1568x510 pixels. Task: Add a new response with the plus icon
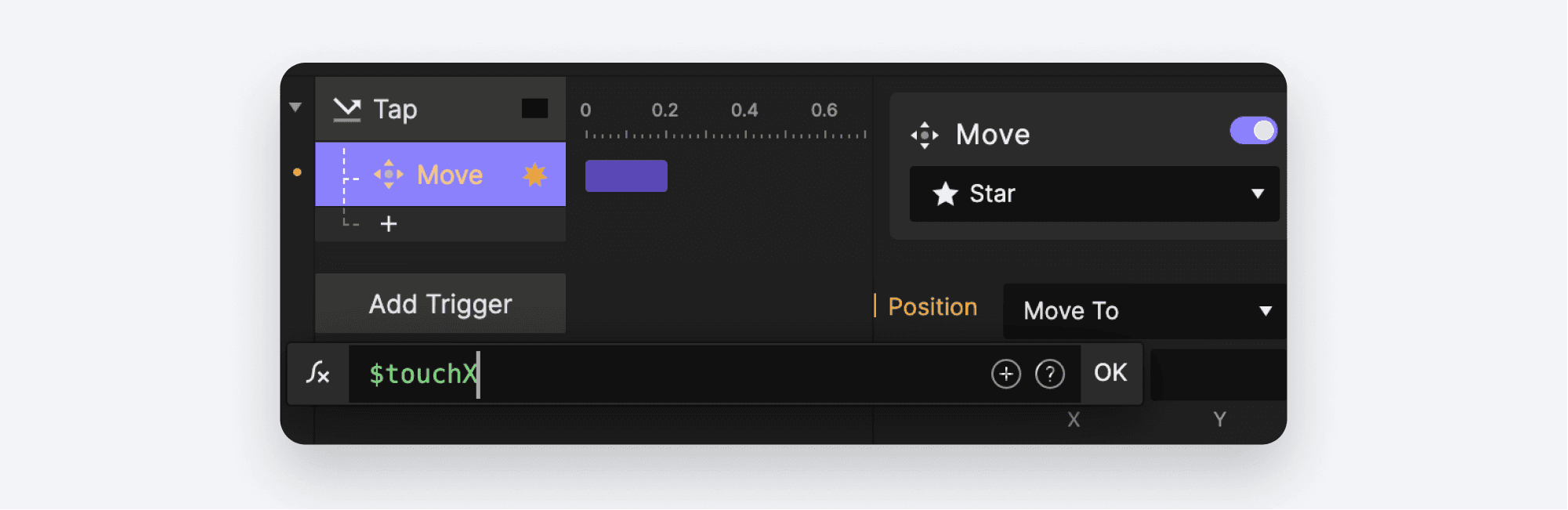click(387, 224)
